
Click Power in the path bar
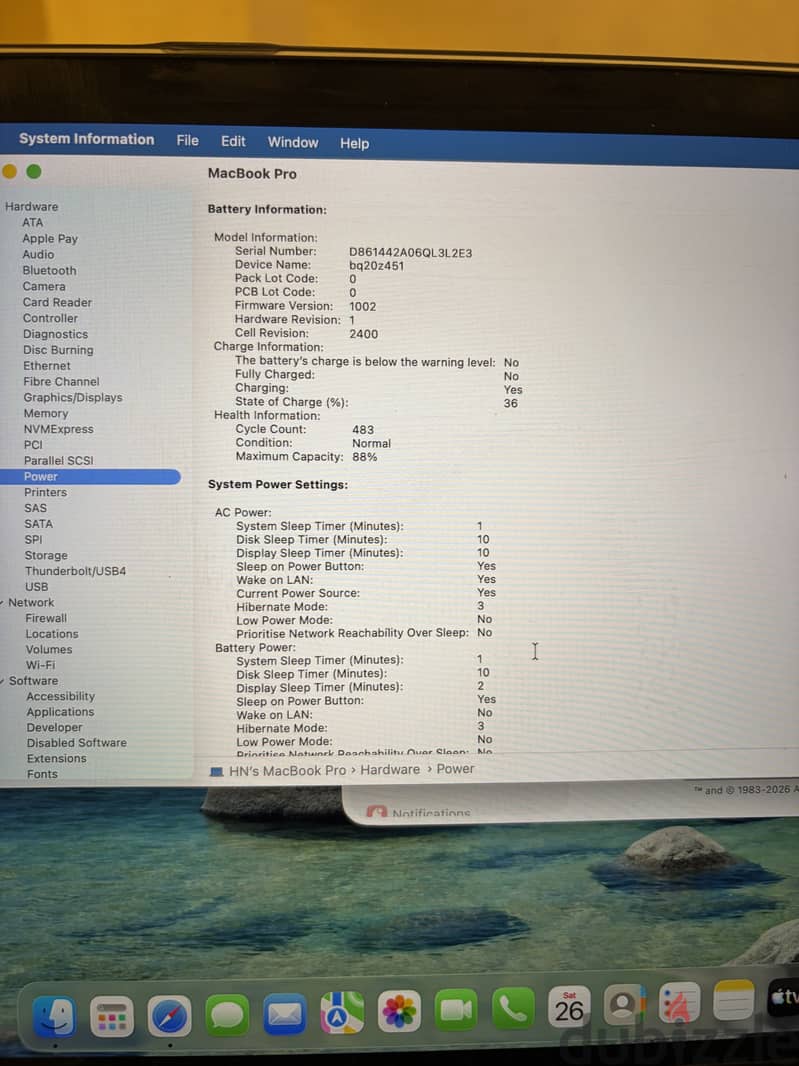click(456, 769)
